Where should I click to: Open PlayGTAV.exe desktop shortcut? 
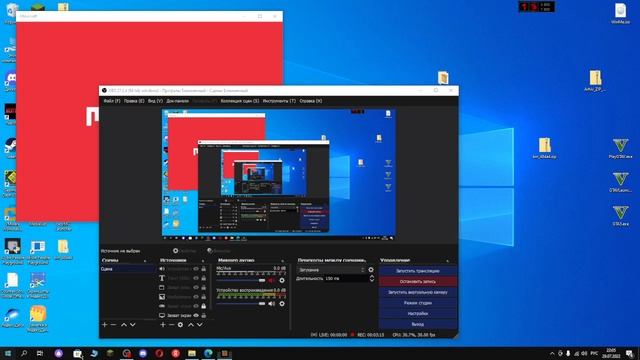click(x=620, y=148)
